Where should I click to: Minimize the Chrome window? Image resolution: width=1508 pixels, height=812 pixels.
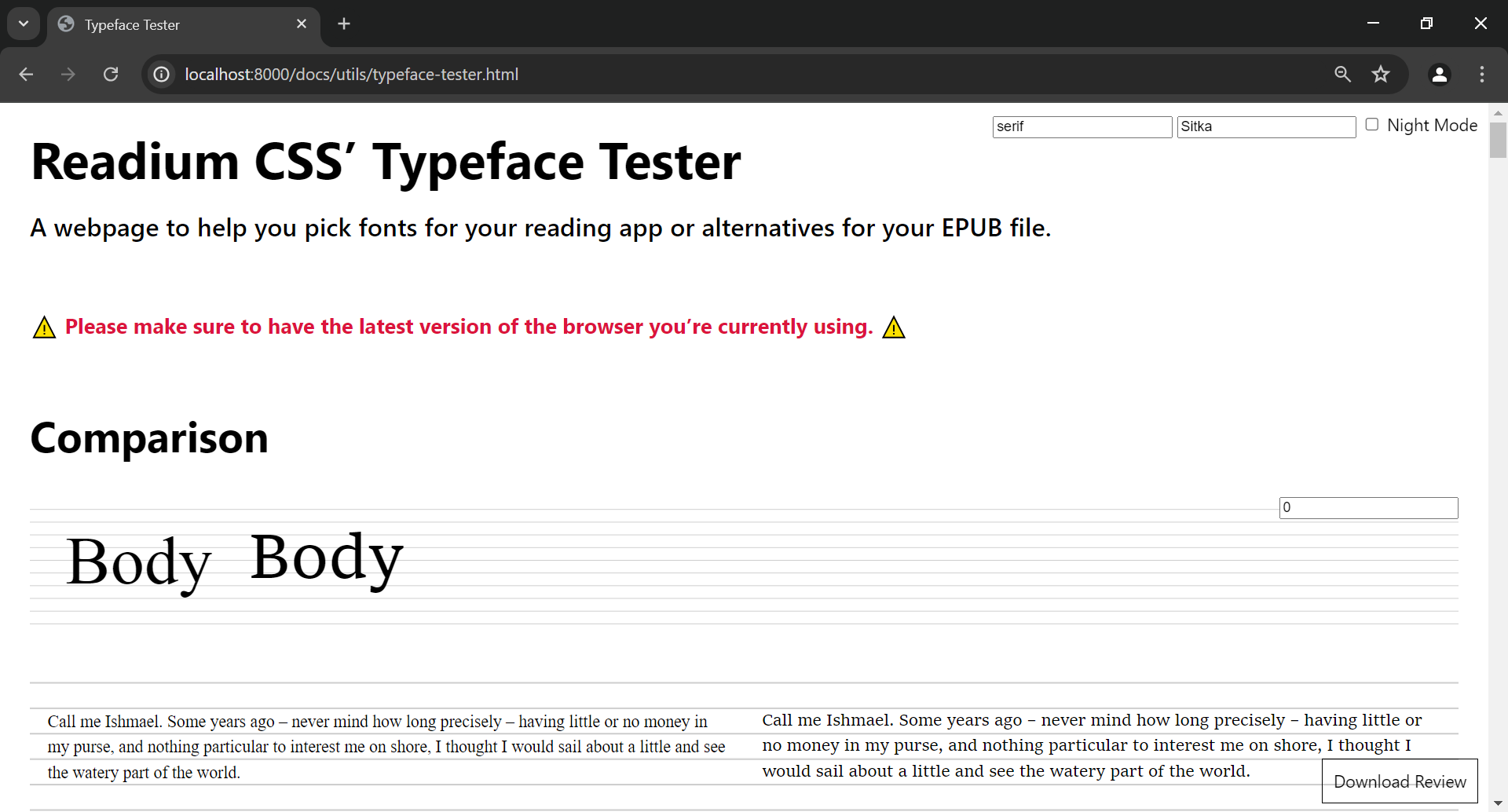[x=1373, y=24]
